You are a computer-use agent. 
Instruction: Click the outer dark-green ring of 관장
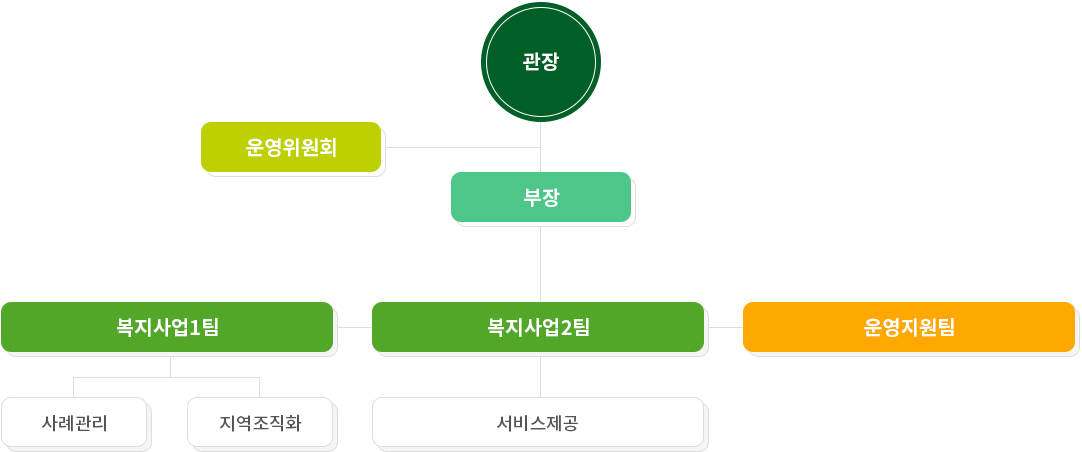tap(540, 7)
